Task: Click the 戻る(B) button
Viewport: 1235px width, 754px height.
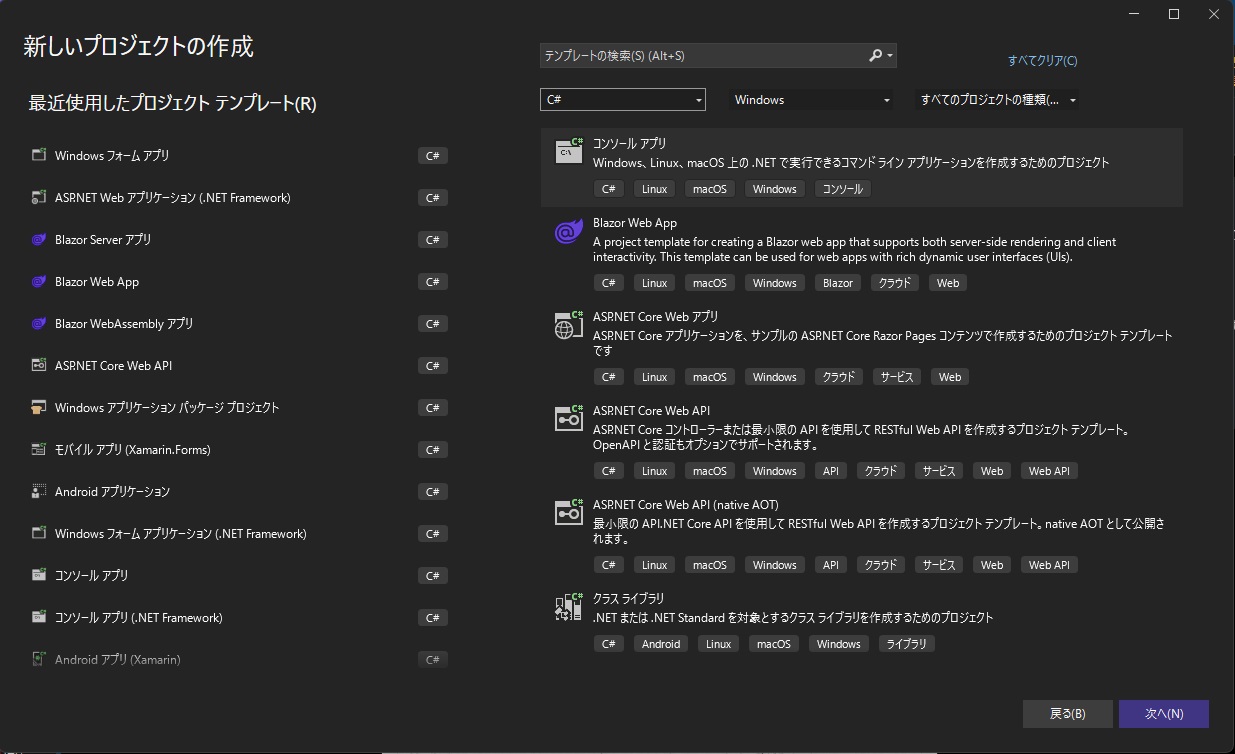Action: (1067, 714)
